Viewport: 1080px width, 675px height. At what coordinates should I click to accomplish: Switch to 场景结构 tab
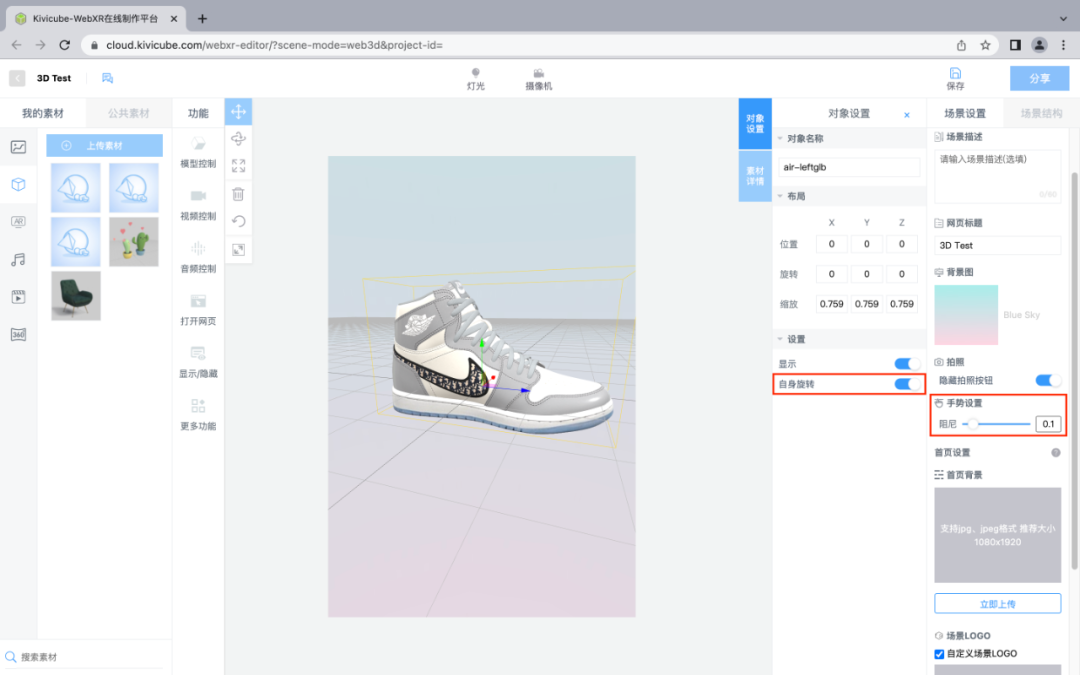[1041, 113]
